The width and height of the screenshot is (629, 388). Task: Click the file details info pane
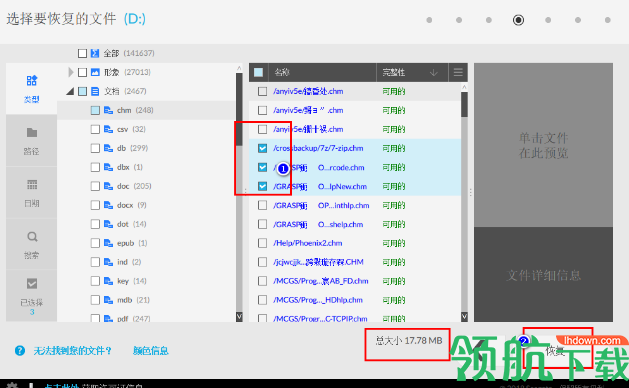tap(544, 274)
